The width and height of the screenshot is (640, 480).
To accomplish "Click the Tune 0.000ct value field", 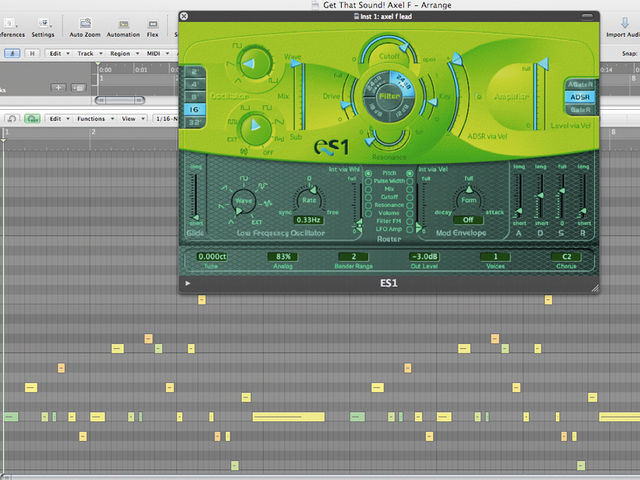I will pyautogui.click(x=212, y=257).
